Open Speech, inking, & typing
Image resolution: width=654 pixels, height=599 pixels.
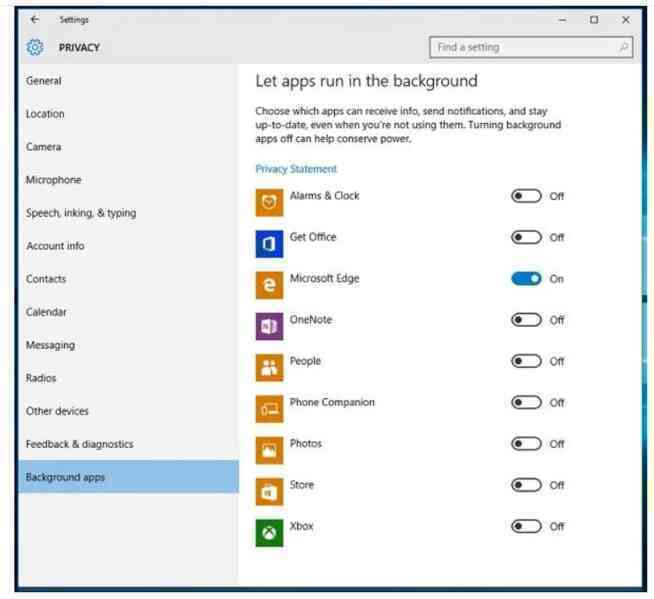(128, 213)
